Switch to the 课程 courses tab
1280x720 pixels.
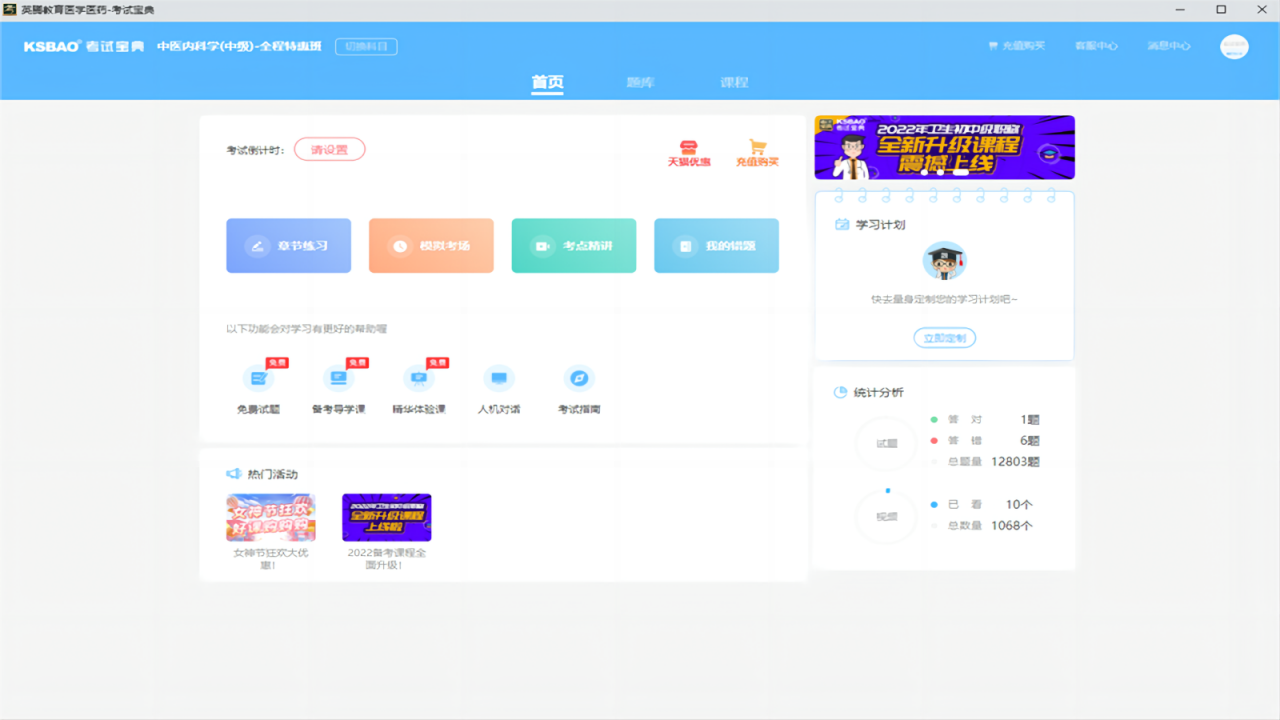pyautogui.click(x=734, y=82)
